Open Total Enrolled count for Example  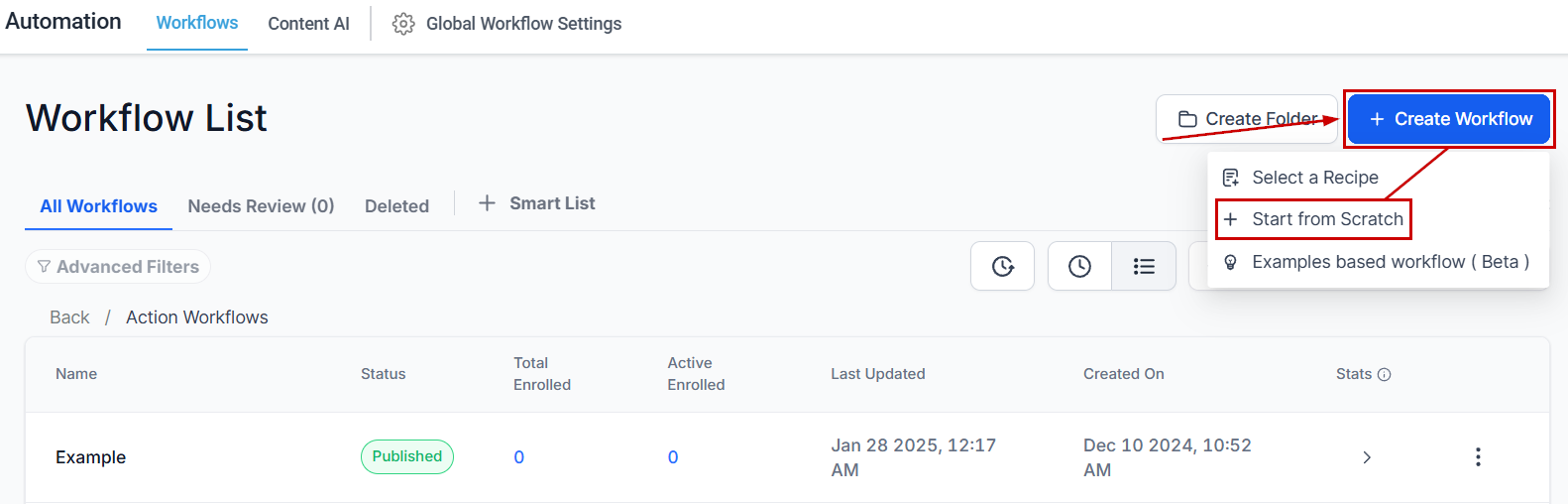click(x=519, y=457)
